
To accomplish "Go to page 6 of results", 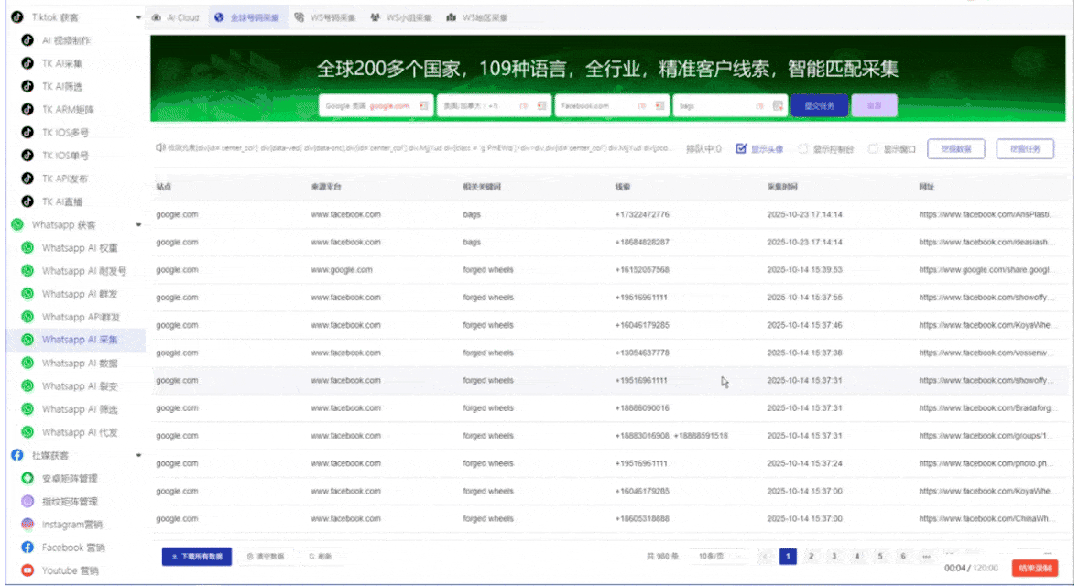I will (903, 556).
